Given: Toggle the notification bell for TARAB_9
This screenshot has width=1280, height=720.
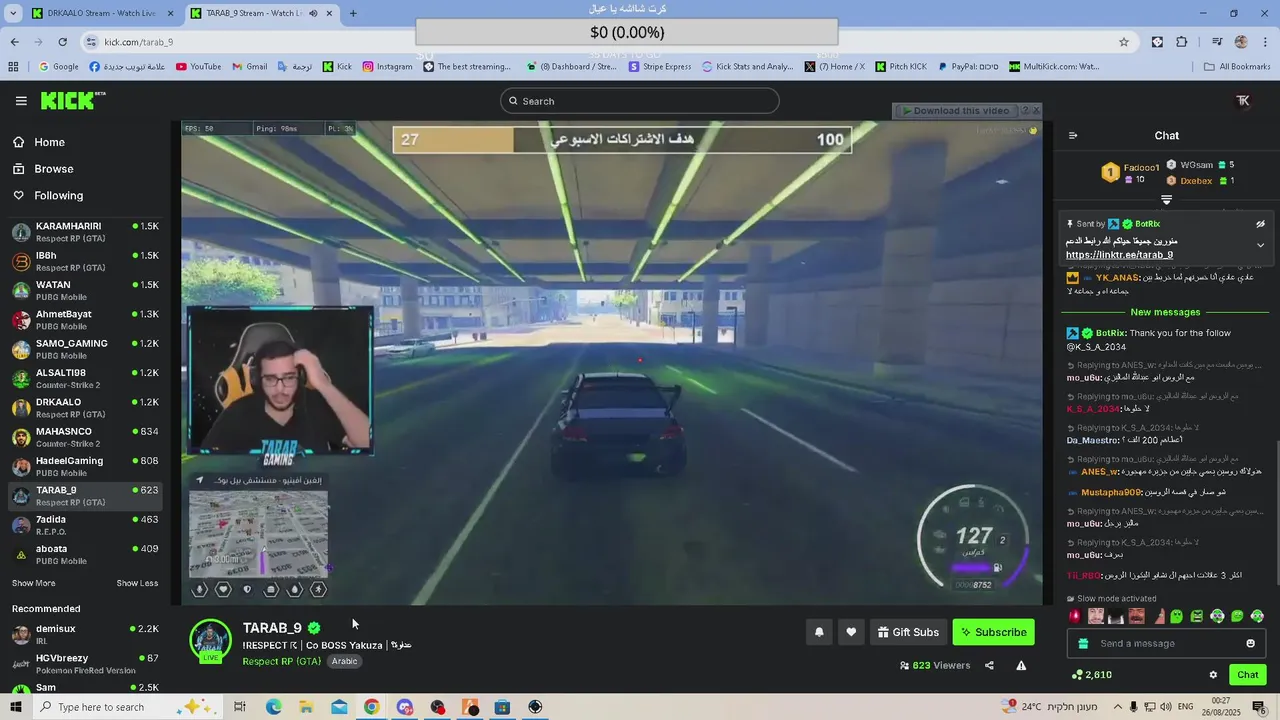Looking at the screenshot, I should 819,632.
